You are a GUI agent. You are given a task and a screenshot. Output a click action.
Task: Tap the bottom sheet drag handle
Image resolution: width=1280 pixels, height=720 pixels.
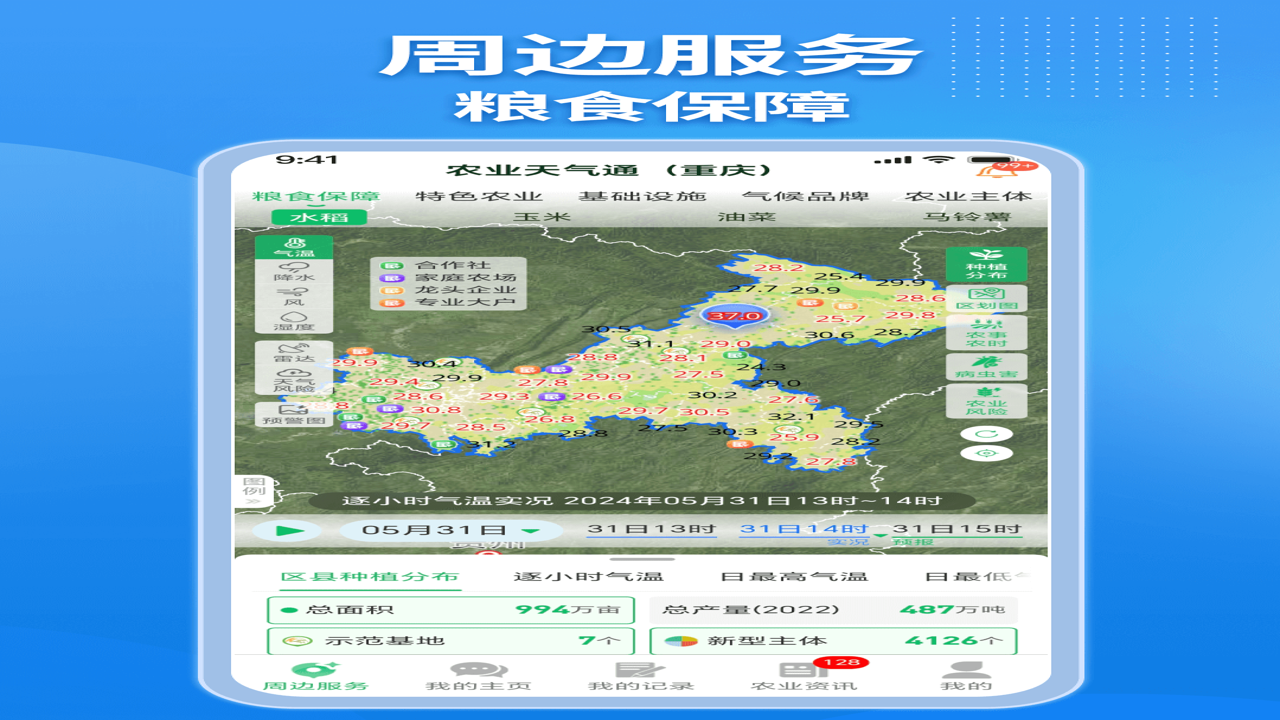click(641, 560)
